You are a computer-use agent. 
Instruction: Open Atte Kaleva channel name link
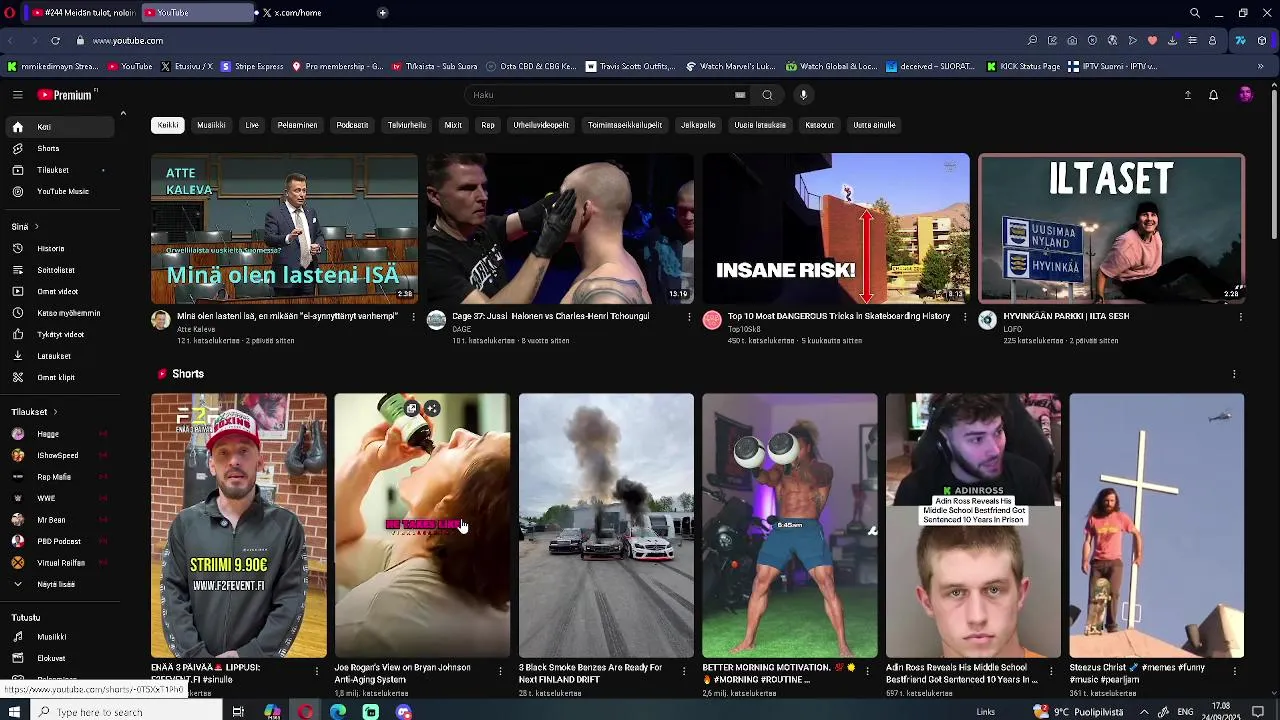196,329
